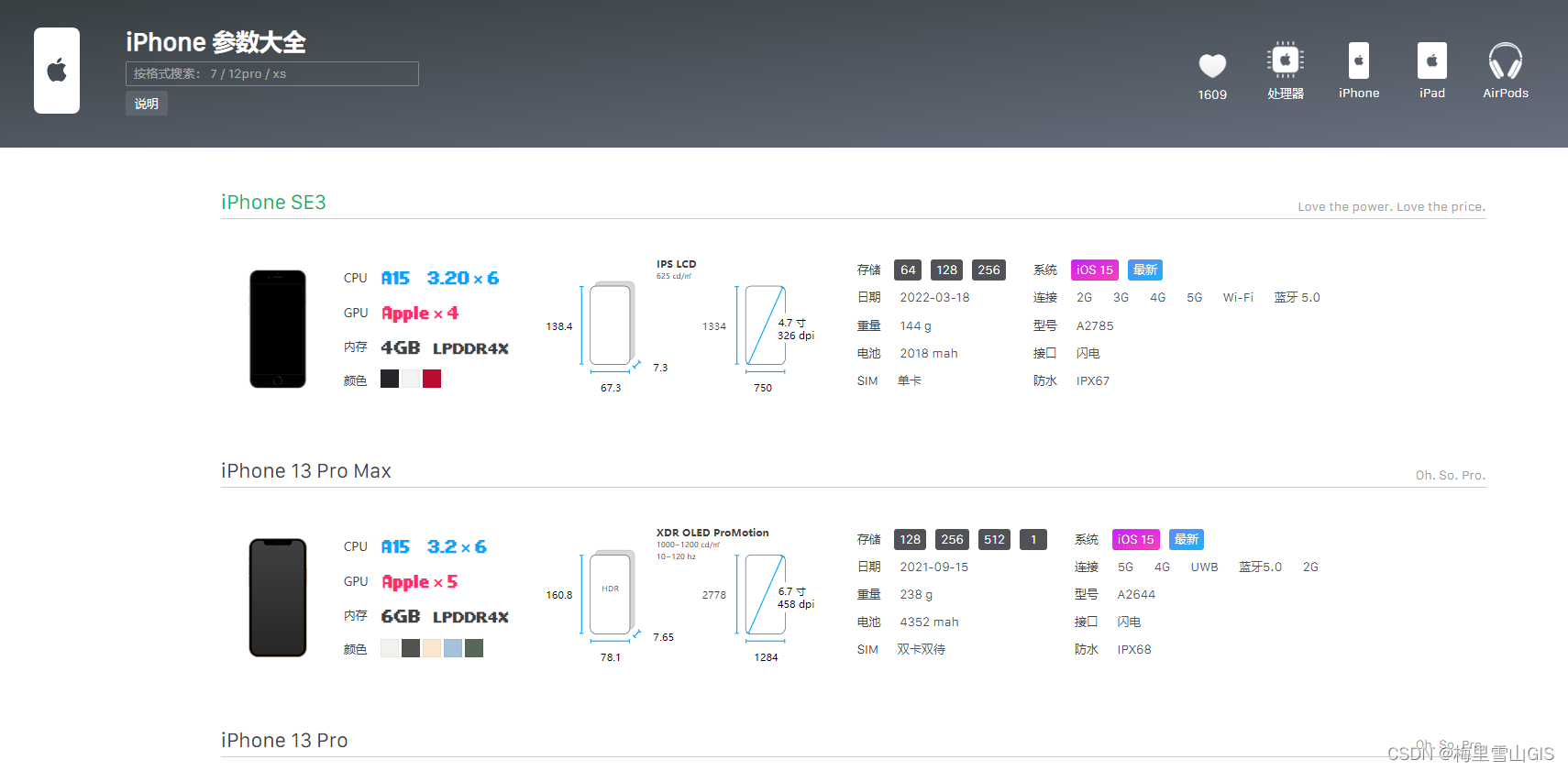Image resolution: width=1568 pixels, height=771 pixels.
Task: Pick the sierra blue swatch on 13 Pro Max
Action: (453, 649)
